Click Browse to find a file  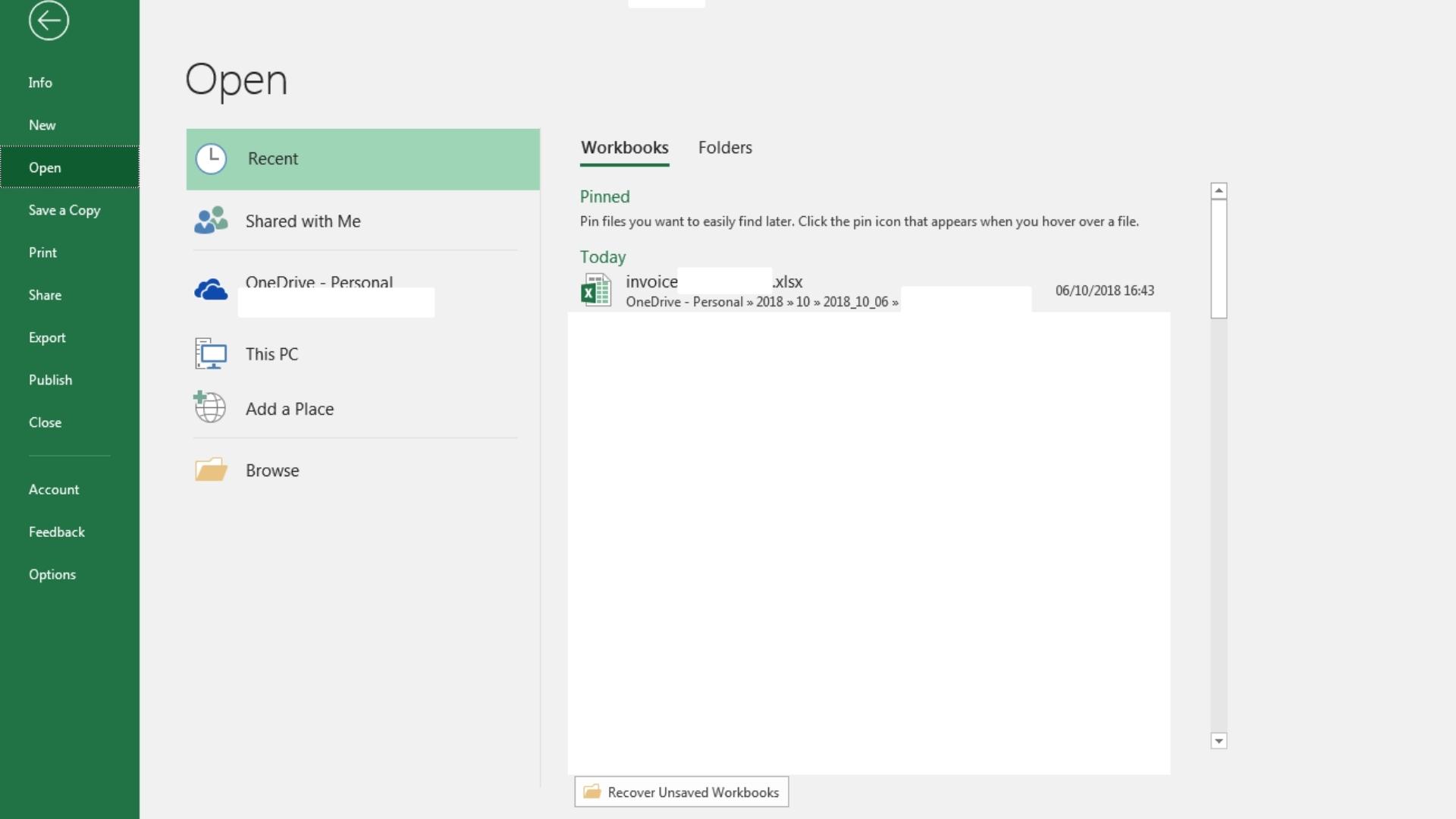363,470
